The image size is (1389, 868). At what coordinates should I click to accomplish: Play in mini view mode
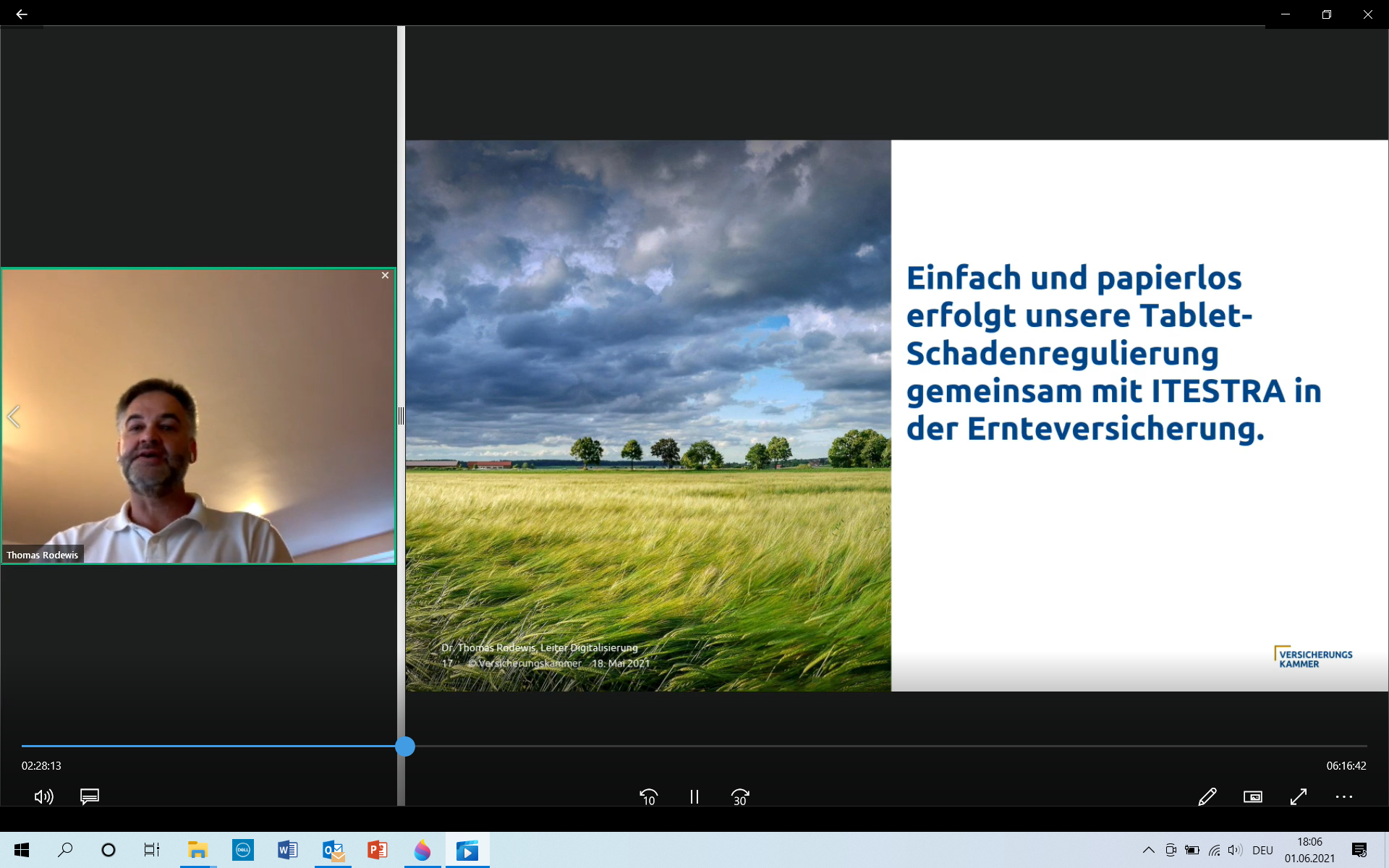click(1252, 796)
